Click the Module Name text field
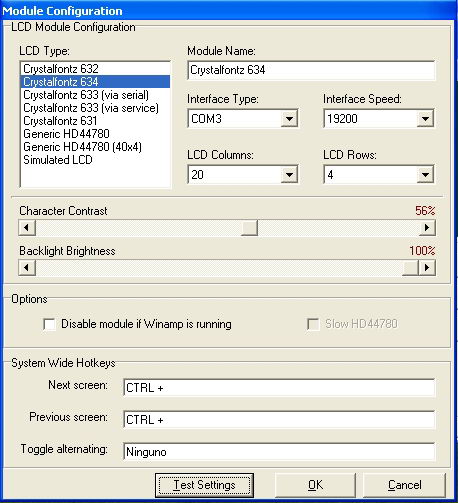This screenshot has height=503, width=458. [311, 70]
